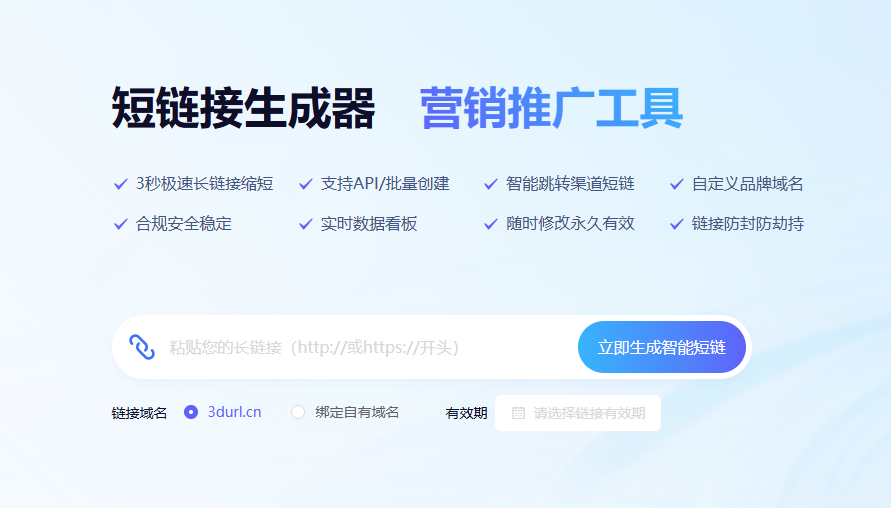This screenshot has width=891, height=508.
Task: Click checkmark icon beside 实时数据看板
Action: [306, 224]
